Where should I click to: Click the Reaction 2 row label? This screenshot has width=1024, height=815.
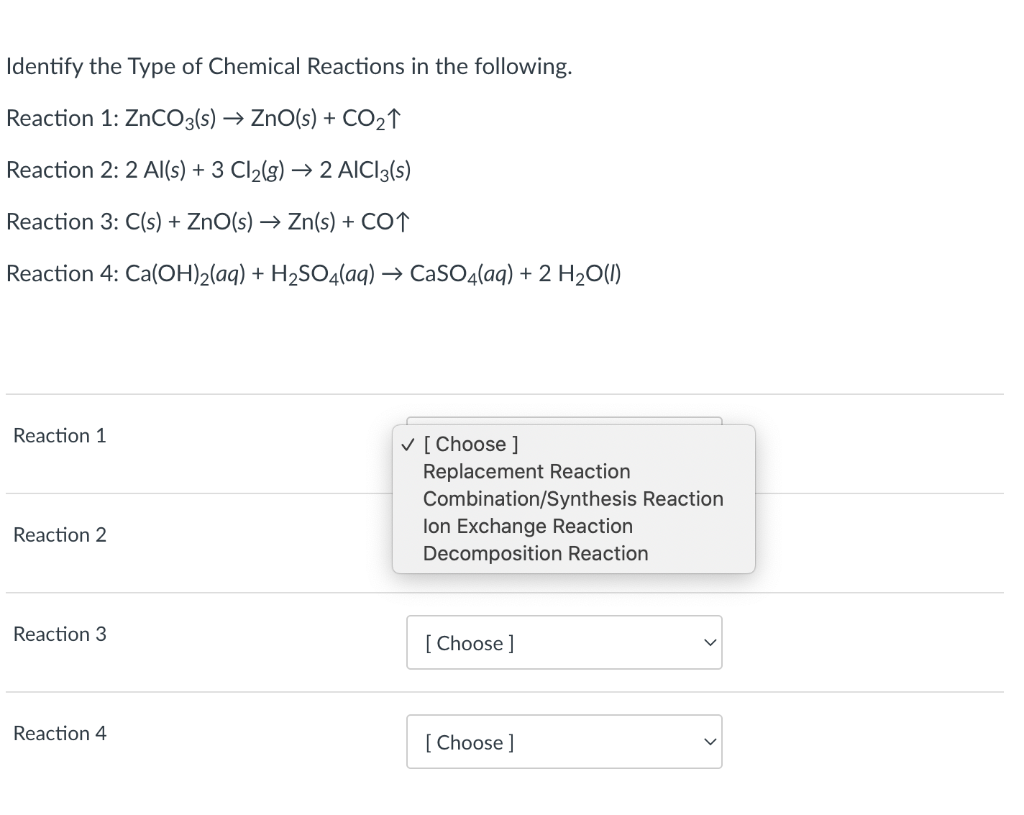tap(59, 535)
